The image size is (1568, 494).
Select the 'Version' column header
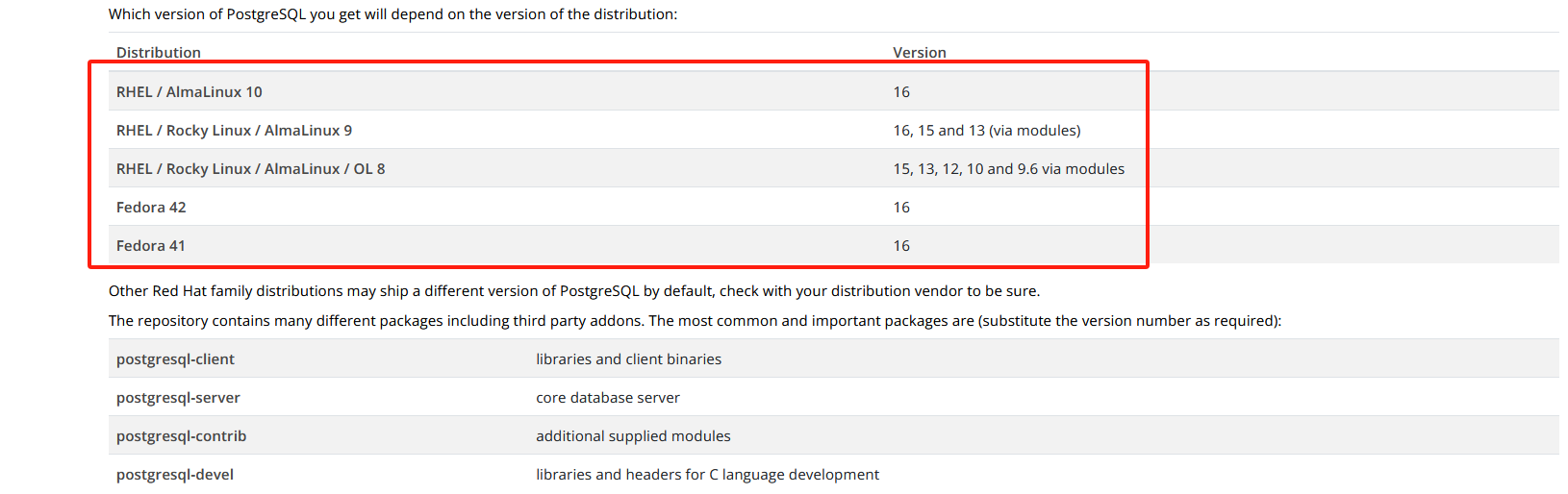pyautogui.click(x=920, y=53)
